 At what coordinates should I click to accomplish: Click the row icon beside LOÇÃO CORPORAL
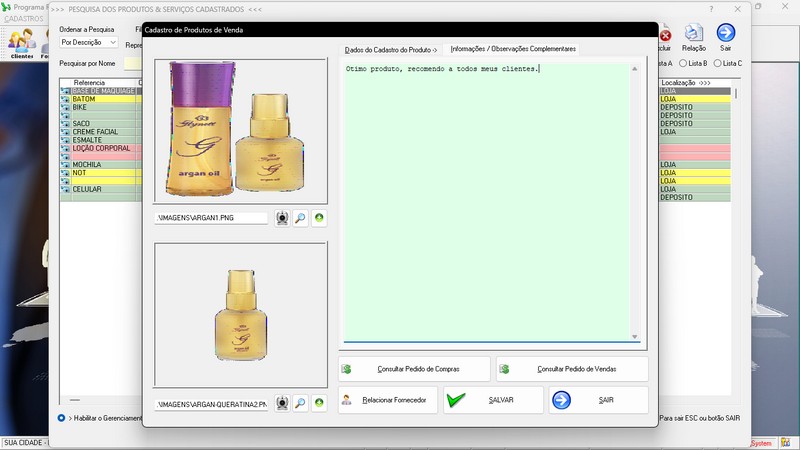point(65,148)
